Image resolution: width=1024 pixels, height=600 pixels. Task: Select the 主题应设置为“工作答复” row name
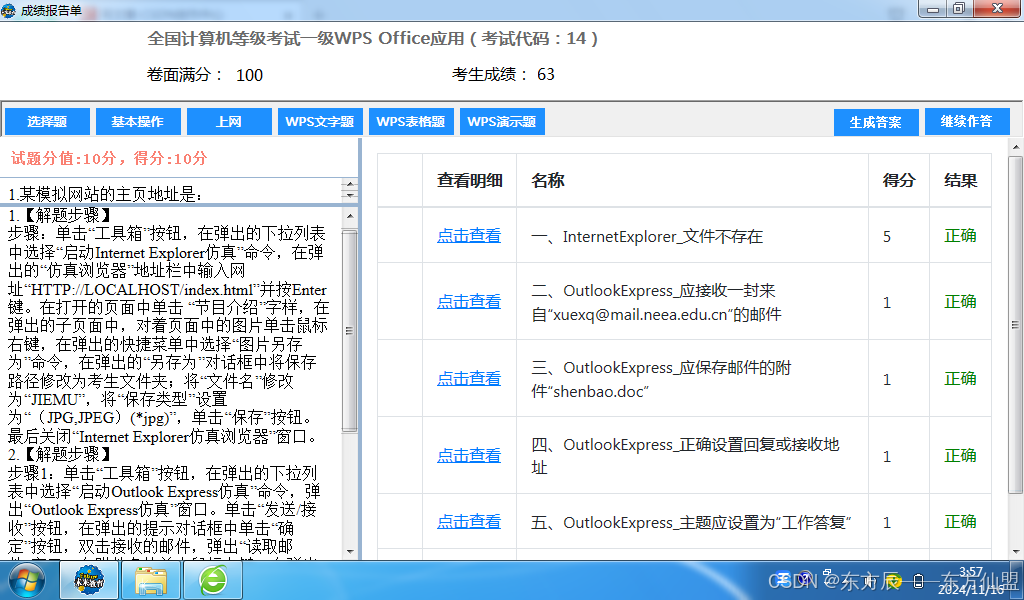692,522
